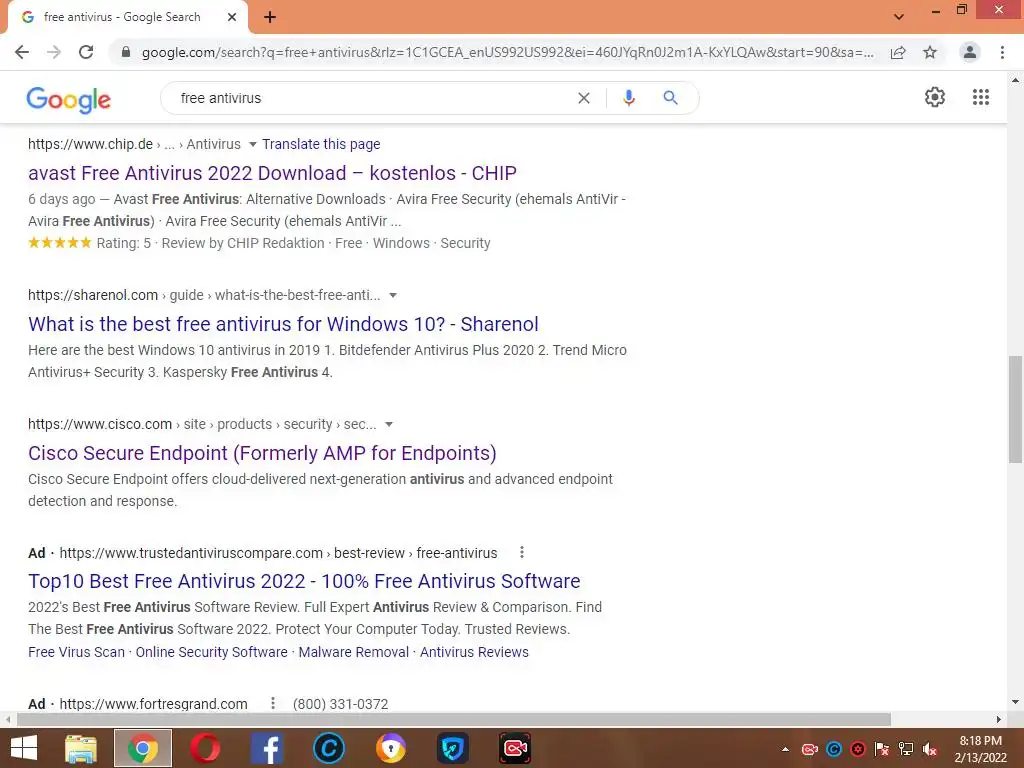Submit search with magnifier icon

[670, 98]
